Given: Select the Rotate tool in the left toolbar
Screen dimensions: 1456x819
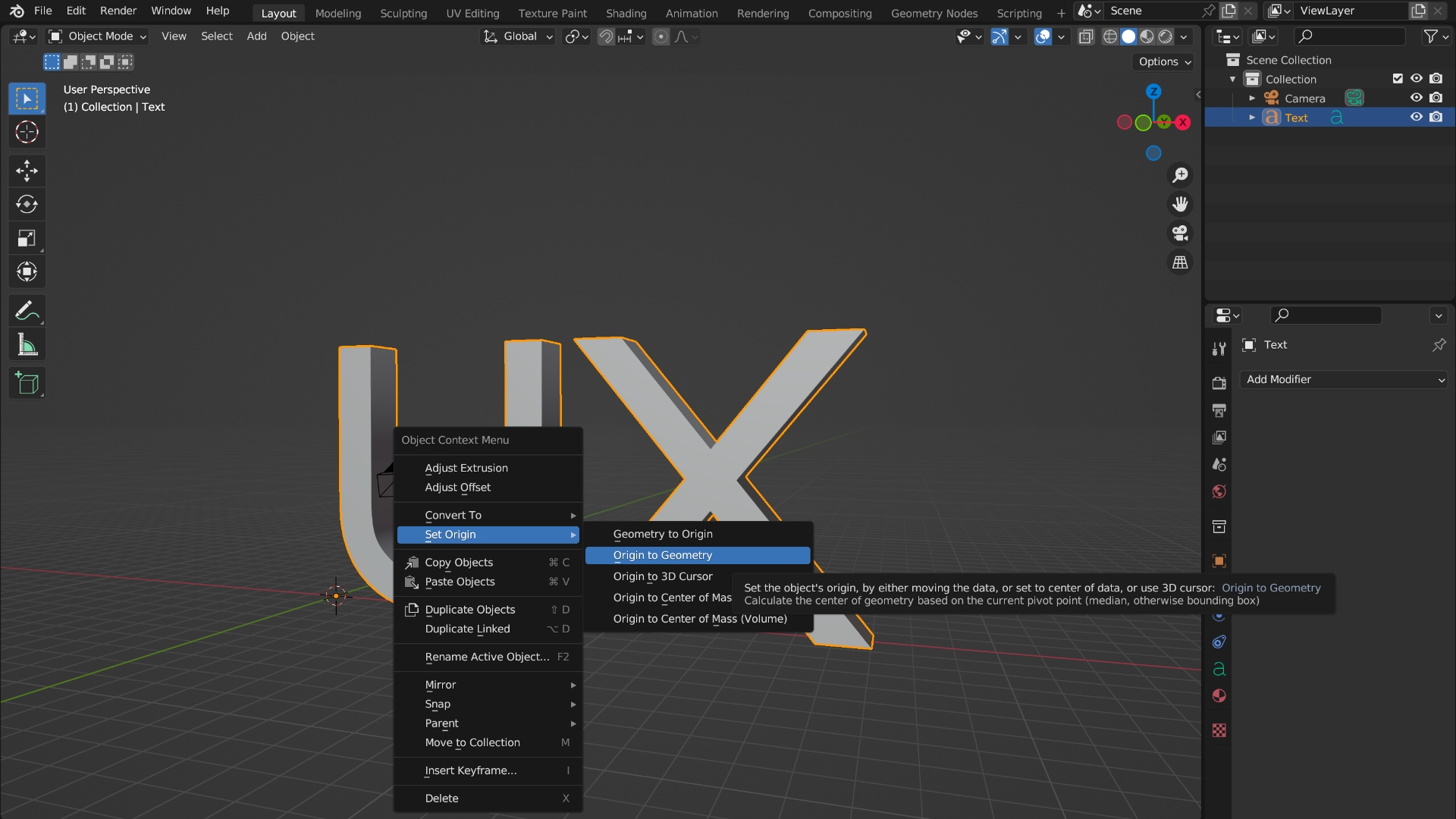Looking at the screenshot, I should (x=27, y=204).
